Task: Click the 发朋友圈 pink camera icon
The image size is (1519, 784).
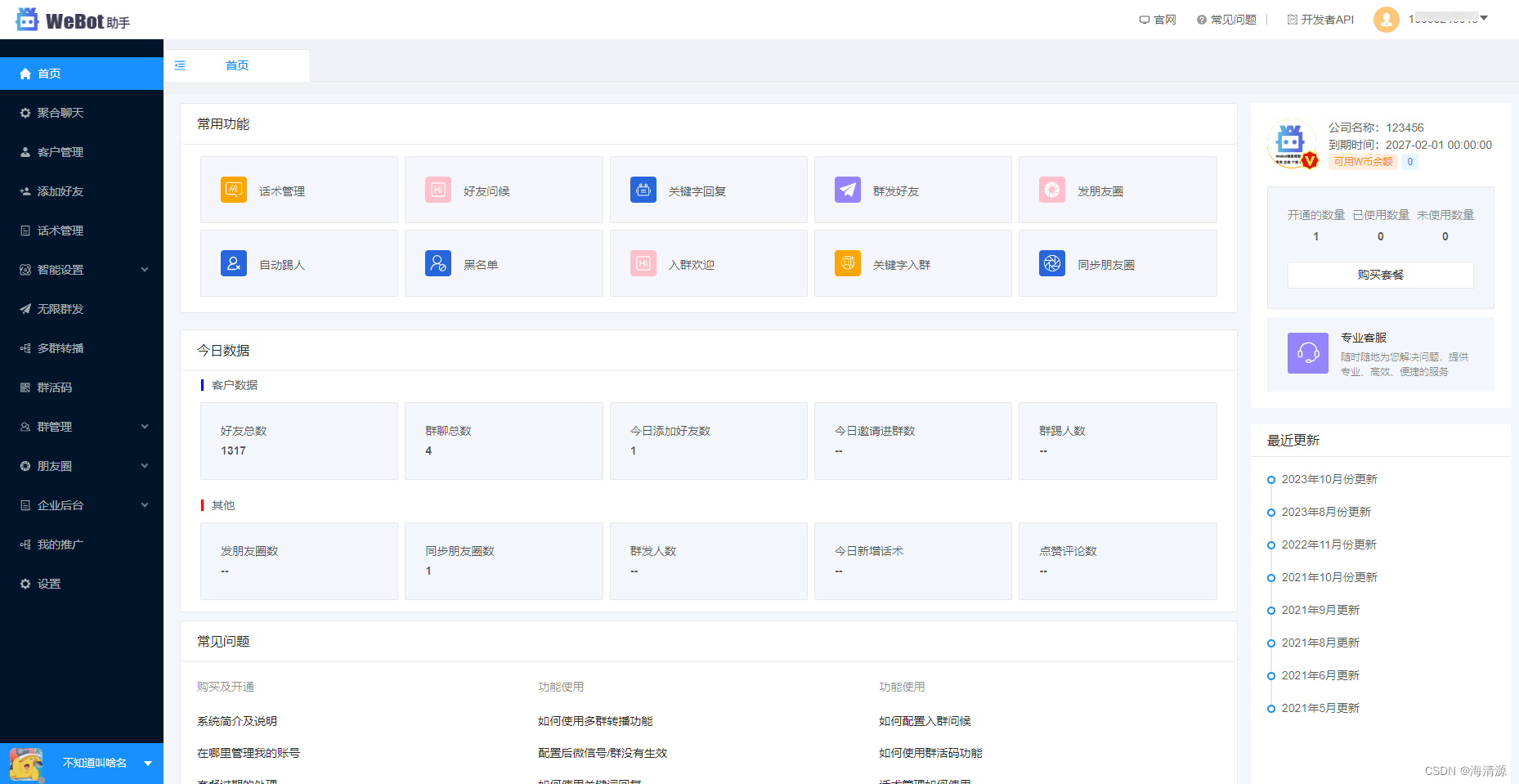Action: point(1052,190)
